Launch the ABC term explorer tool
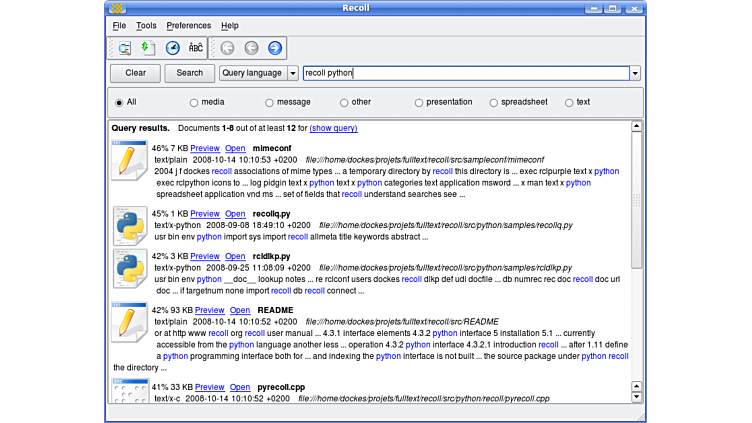 tap(196, 48)
